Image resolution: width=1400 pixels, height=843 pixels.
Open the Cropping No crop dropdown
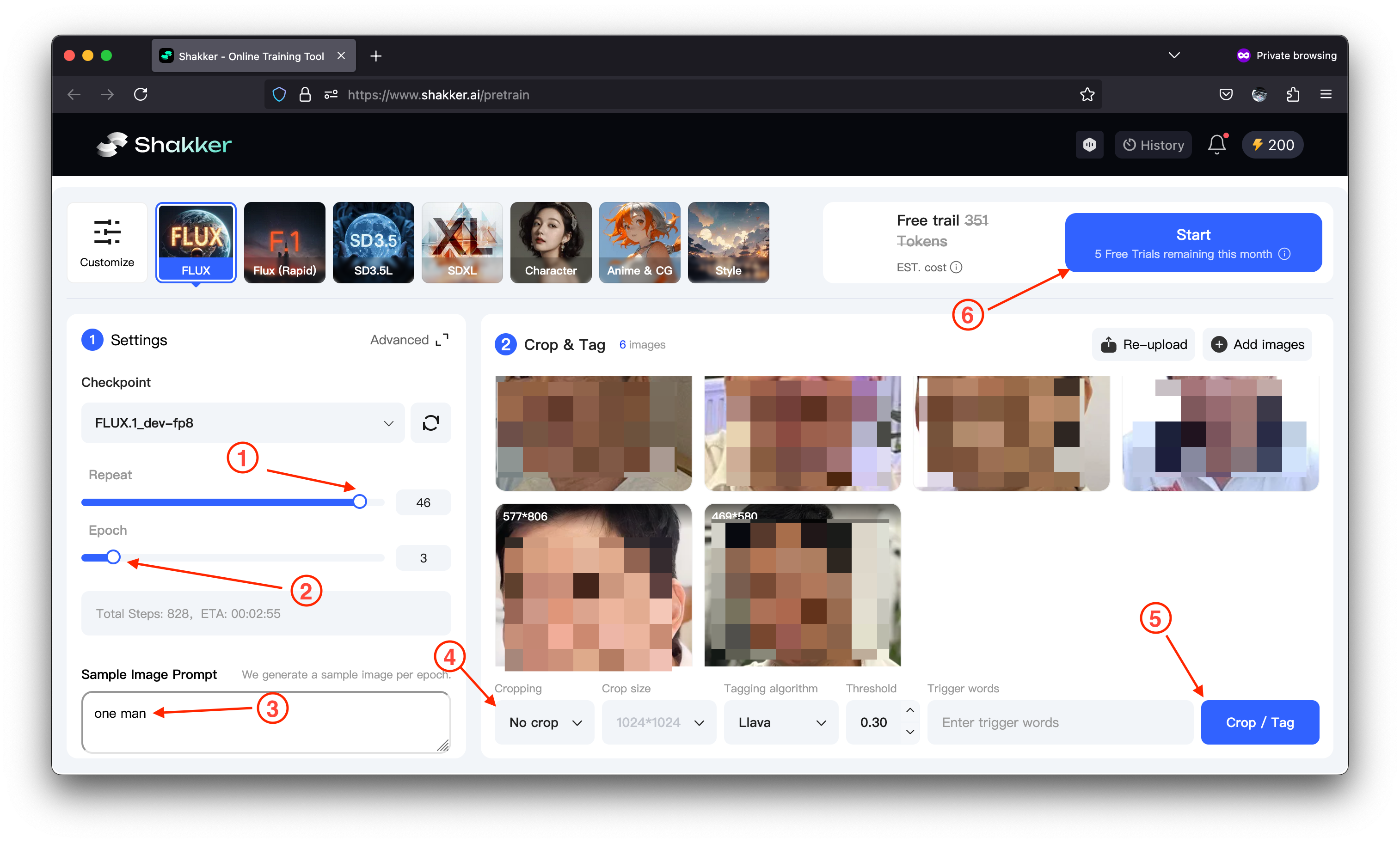(x=544, y=722)
